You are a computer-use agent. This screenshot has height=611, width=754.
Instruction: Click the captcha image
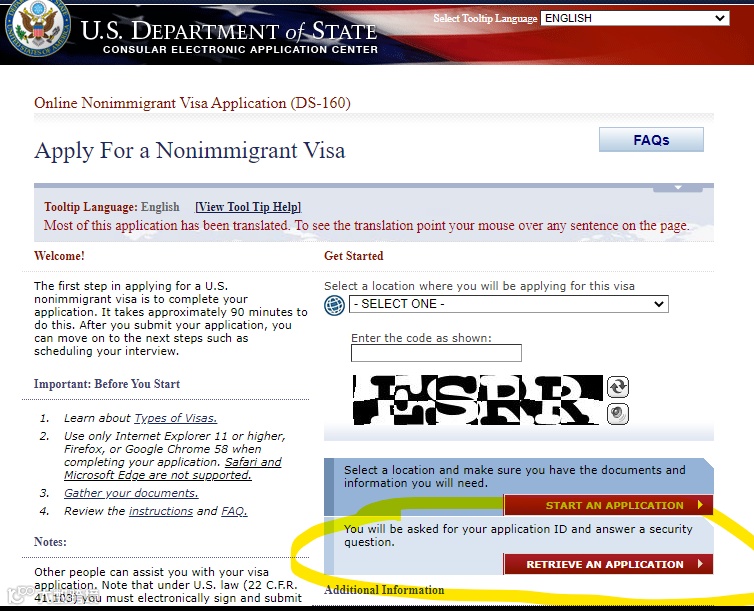(478, 400)
